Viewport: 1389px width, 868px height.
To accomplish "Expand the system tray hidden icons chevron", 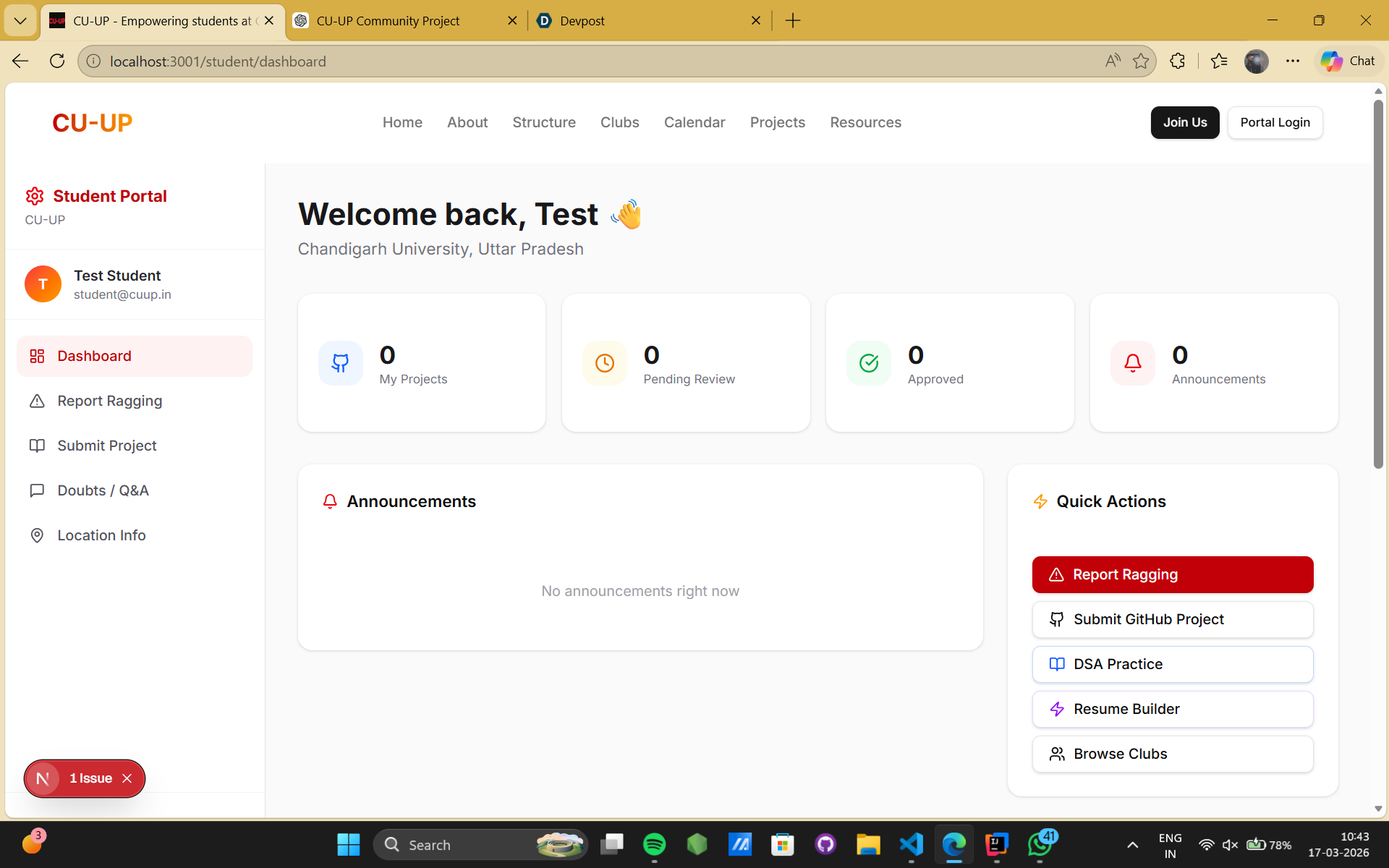I will pos(1133,845).
